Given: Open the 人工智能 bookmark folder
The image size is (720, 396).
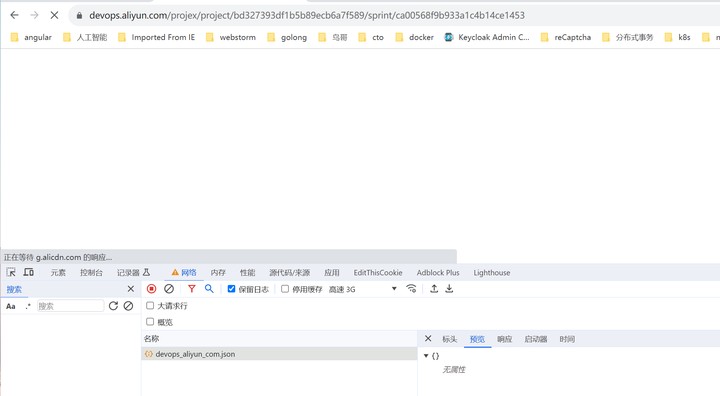Looking at the screenshot, I should click(85, 37).
